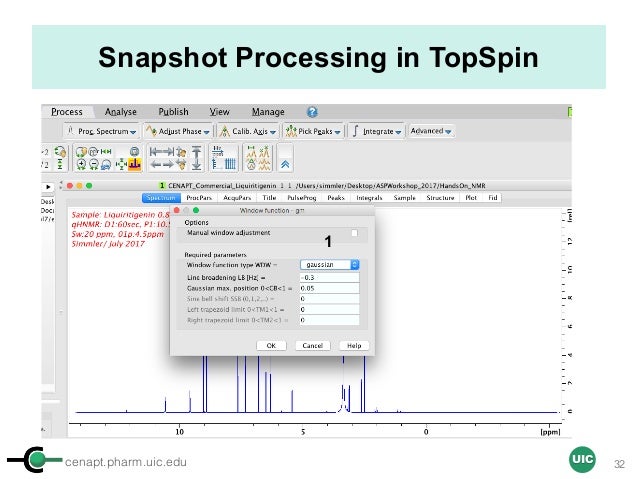Click the overlay multiple spectra icon
Image resolution: width=638 pixels, height=479 pixels.
264,151
